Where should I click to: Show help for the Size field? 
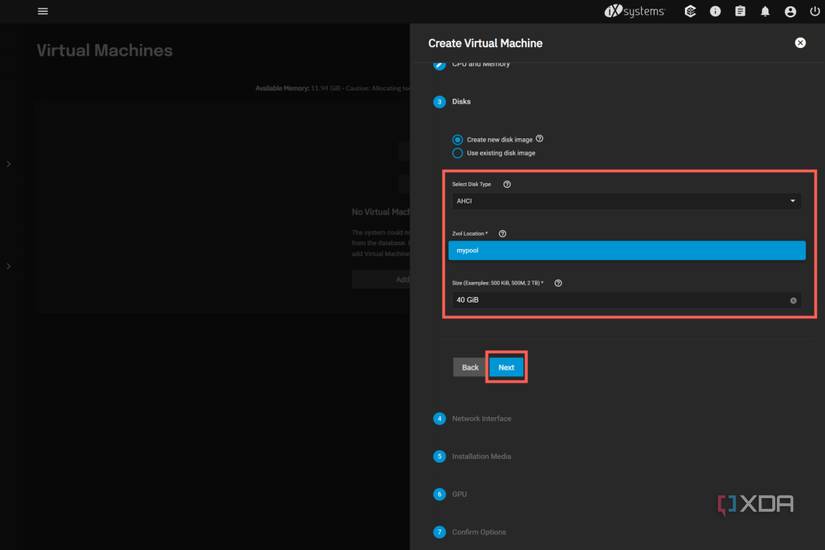(x=558, y=283)
